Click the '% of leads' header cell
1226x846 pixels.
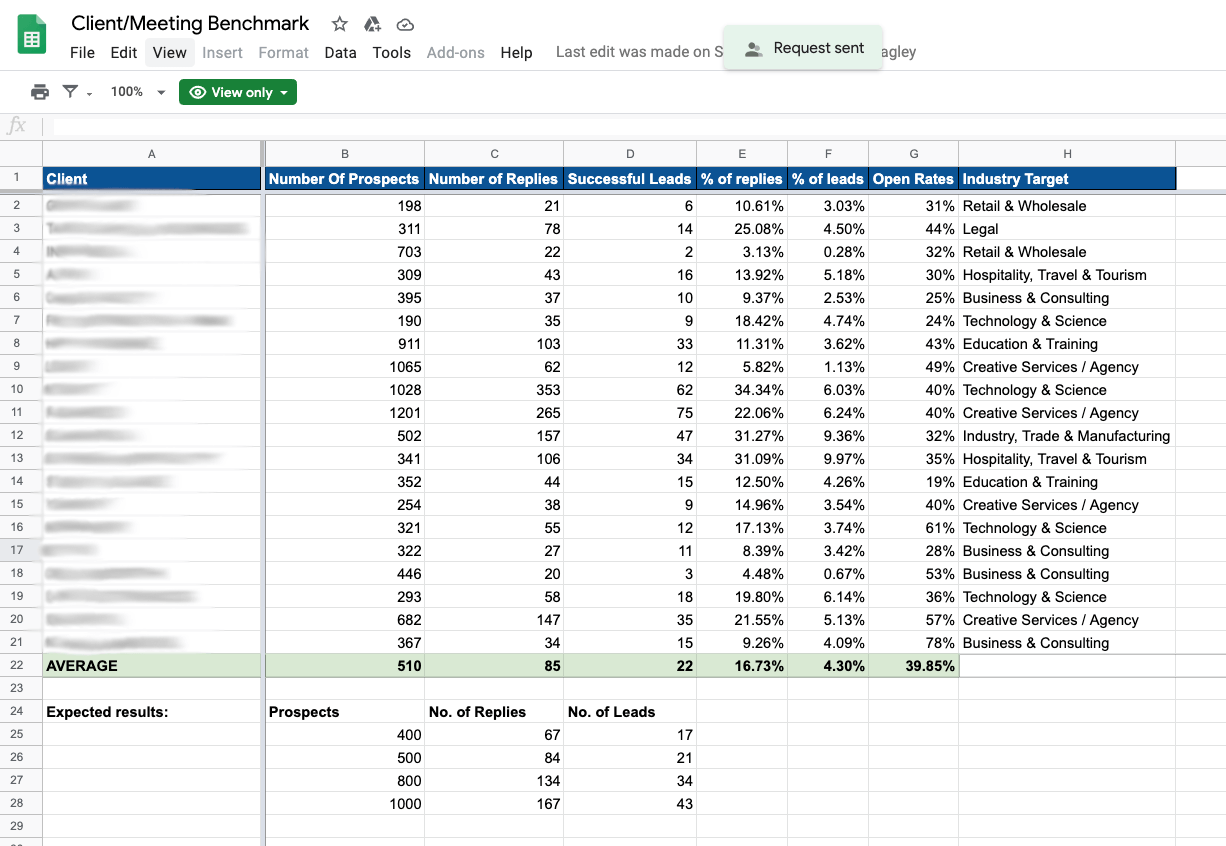pos(828,179)
